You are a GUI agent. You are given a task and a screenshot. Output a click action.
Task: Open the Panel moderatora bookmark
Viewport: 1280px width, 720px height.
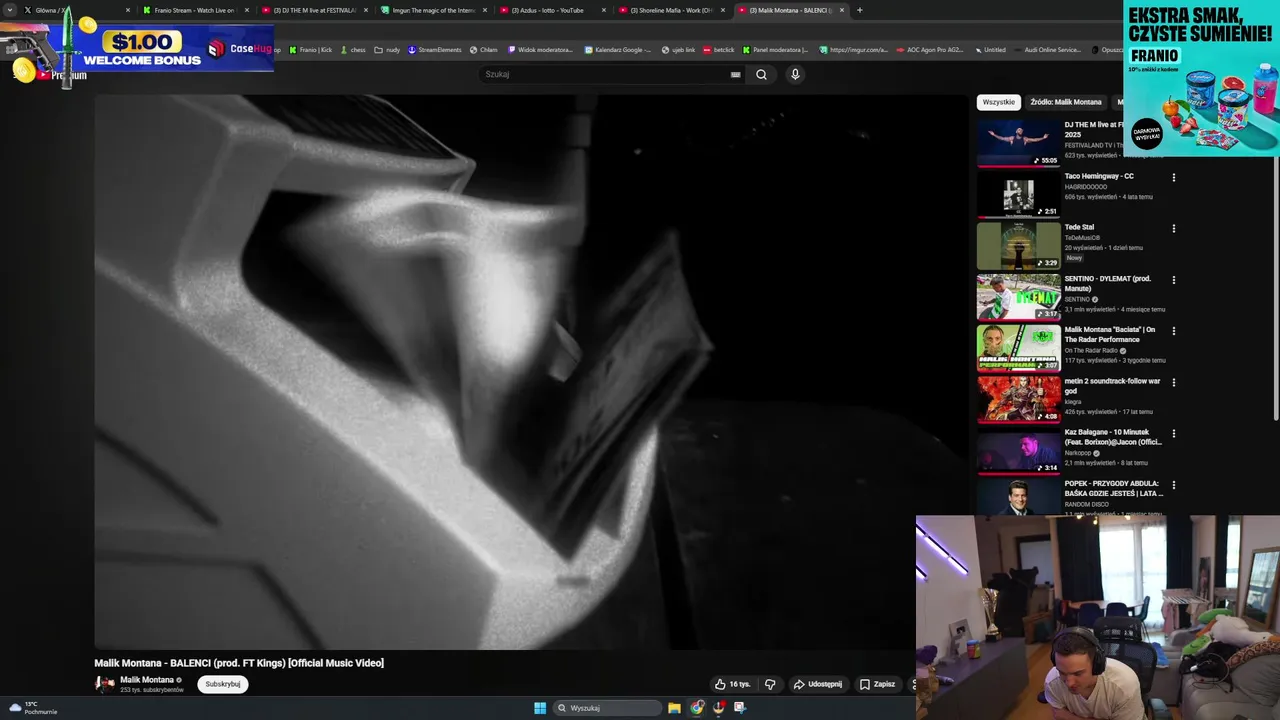point(775,49)
